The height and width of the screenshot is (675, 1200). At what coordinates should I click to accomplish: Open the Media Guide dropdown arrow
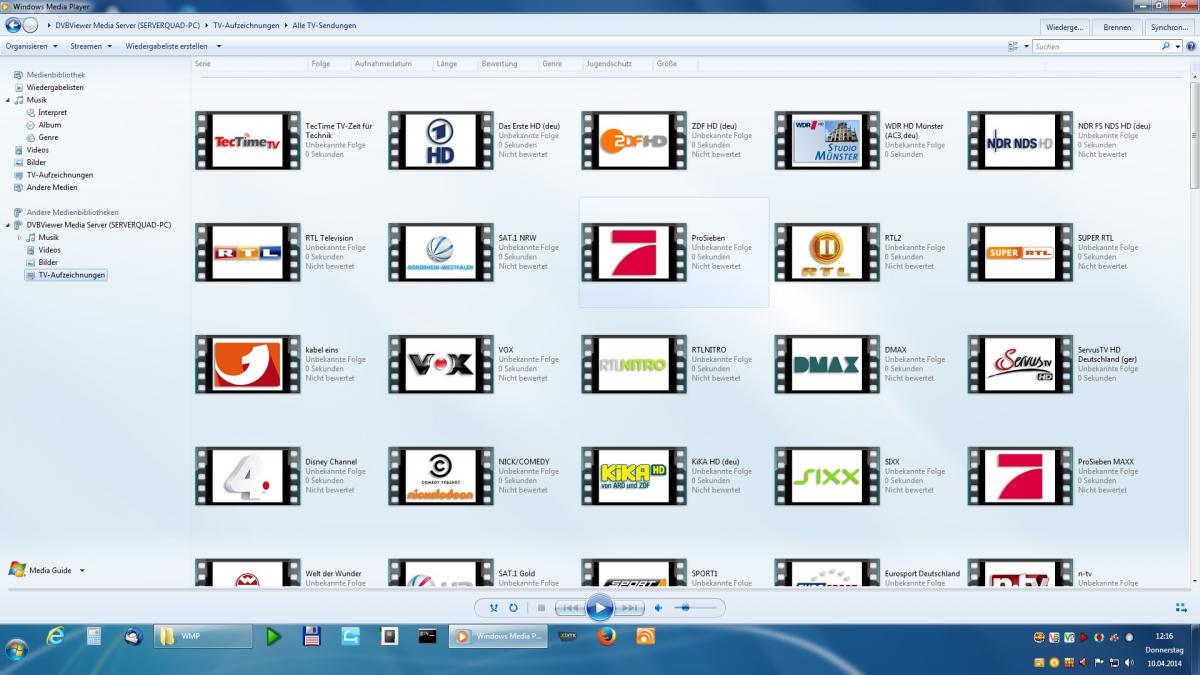(82, 571)
